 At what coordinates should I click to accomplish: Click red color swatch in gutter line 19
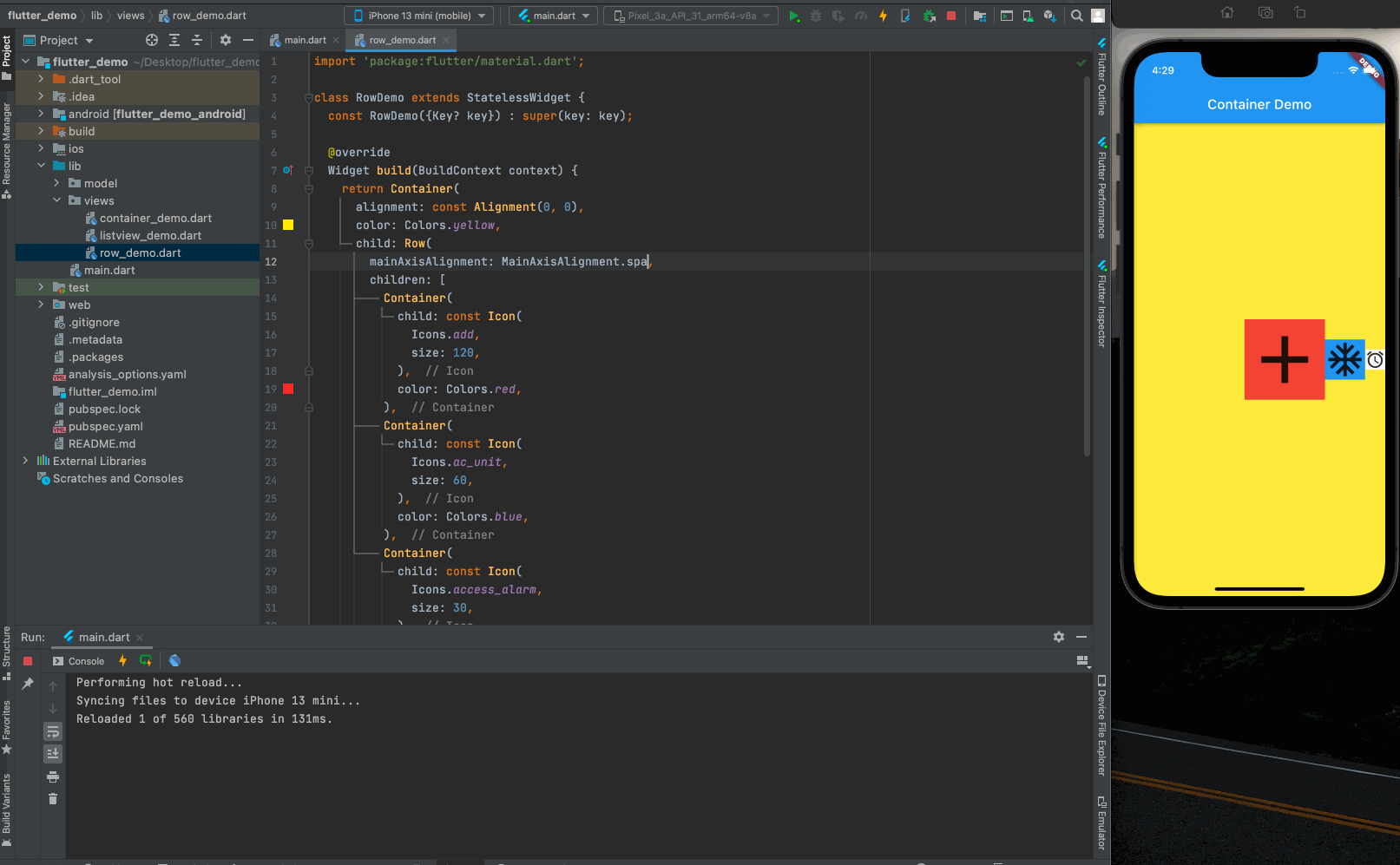[288, 389]
